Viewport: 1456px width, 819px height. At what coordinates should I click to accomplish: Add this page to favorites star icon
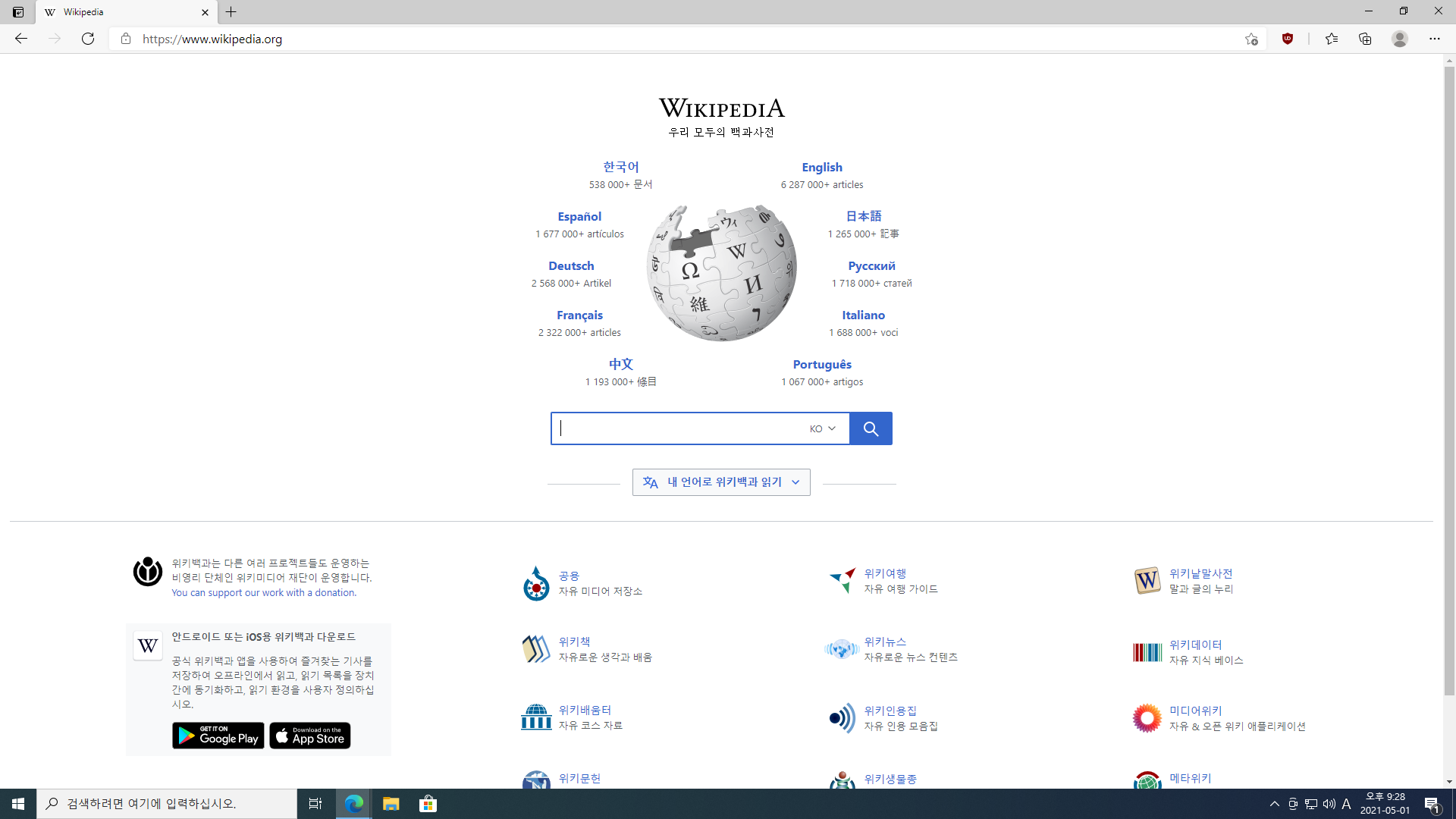[1251, 39]
